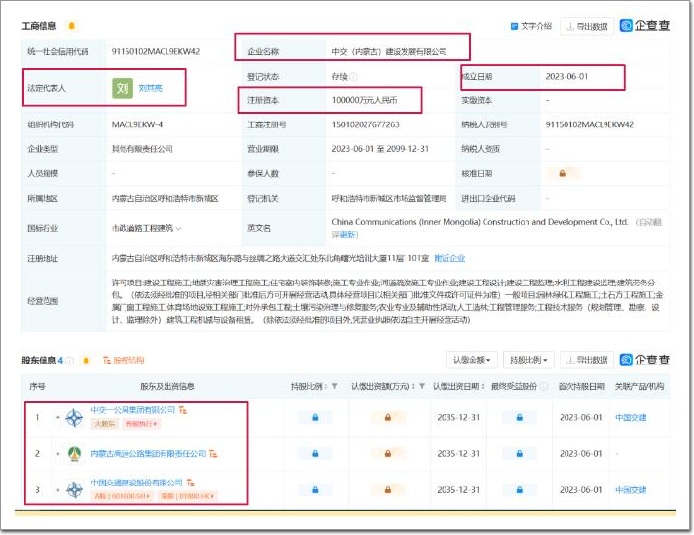
Task: Click 内蒙古高速公路集团 shareholder logo in row 2
Action: (74, 454)
